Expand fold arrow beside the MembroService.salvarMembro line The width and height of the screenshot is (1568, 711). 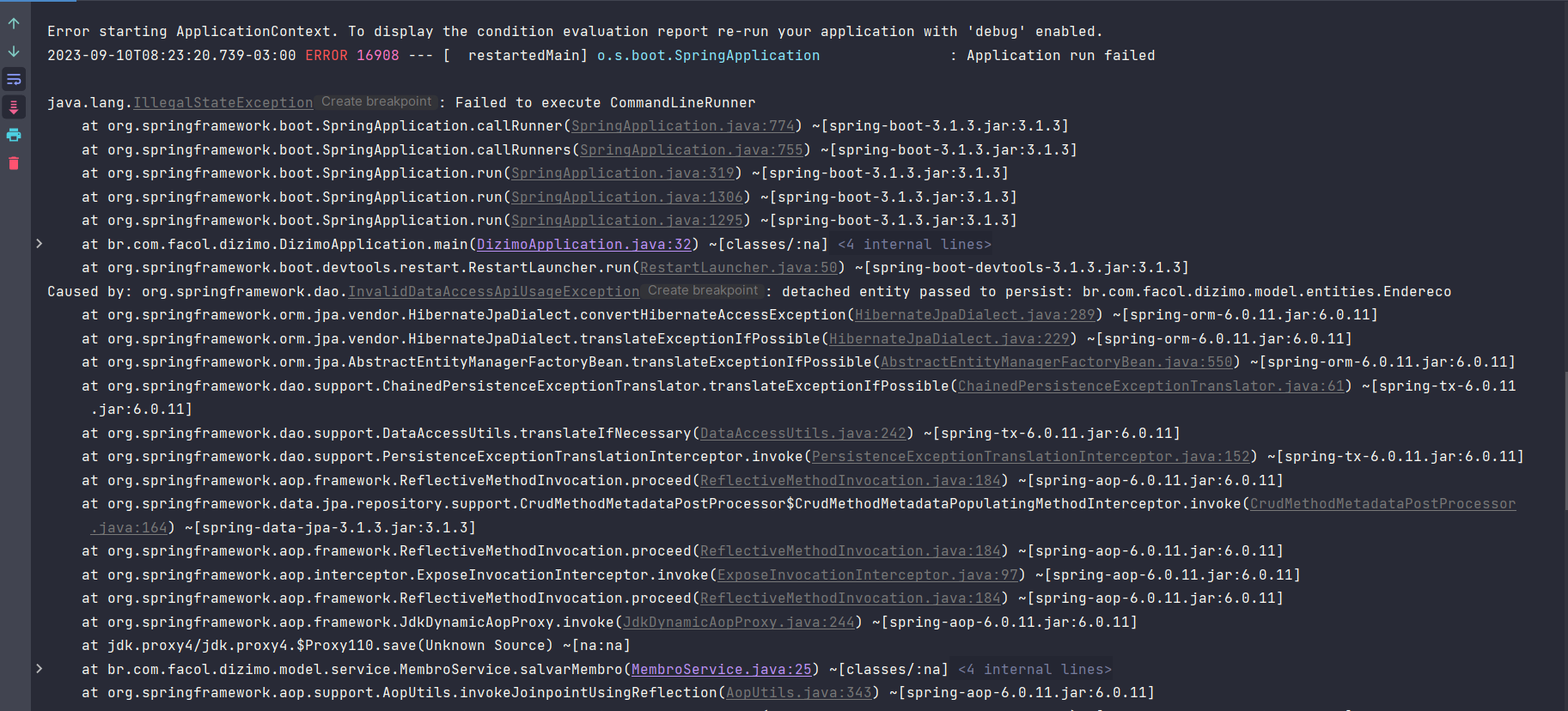39,669
